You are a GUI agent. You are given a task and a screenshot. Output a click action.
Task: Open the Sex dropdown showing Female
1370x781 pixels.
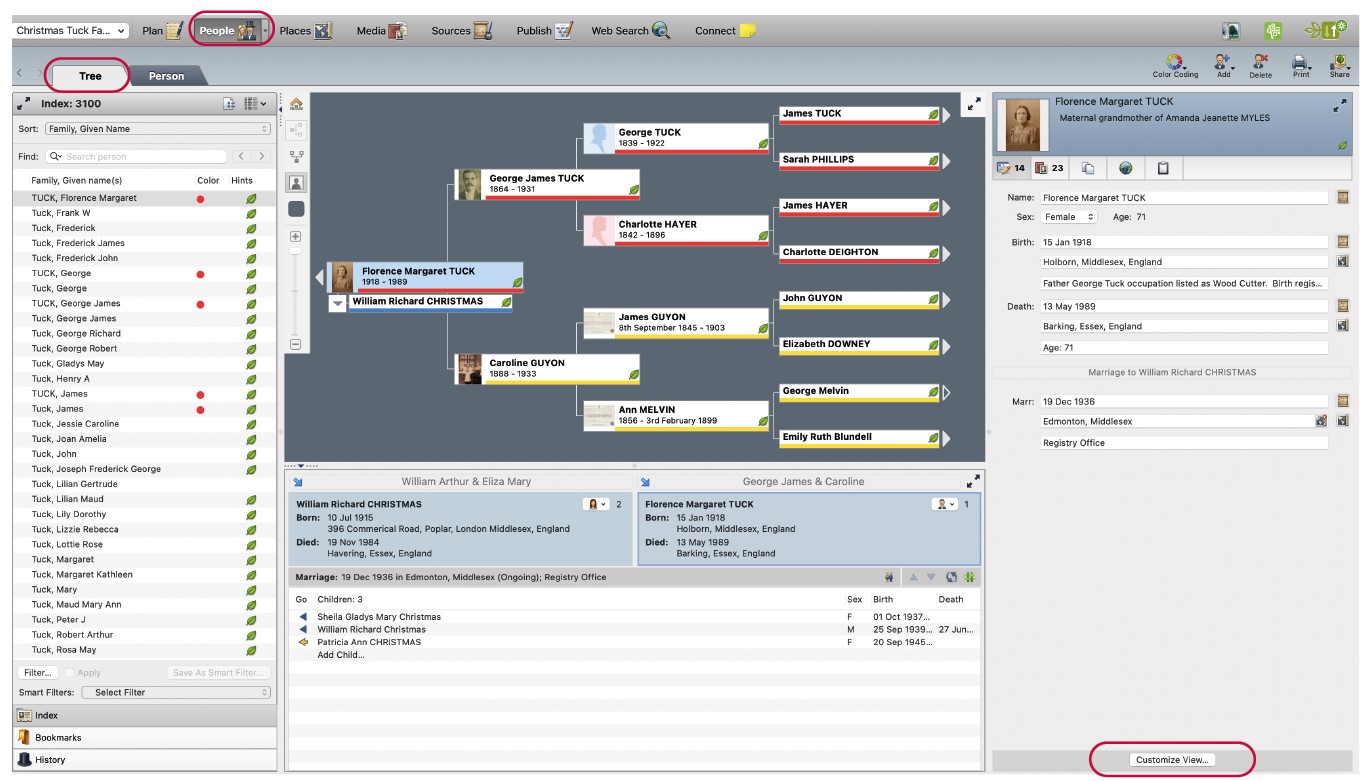click(x=1068, y=217)
